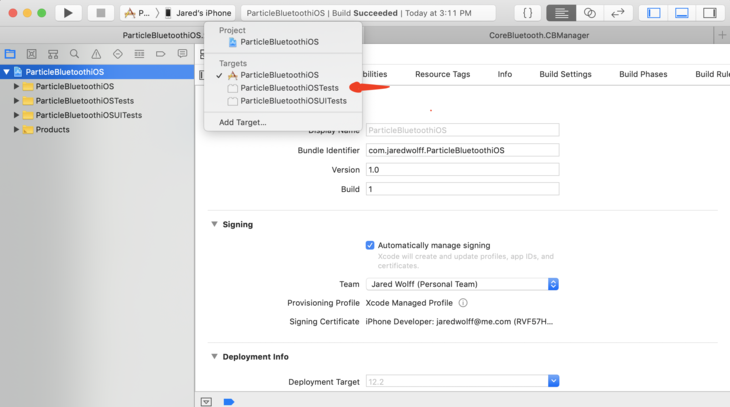
Task: Toggle the inspectors panel visibility
Action: 710,13
